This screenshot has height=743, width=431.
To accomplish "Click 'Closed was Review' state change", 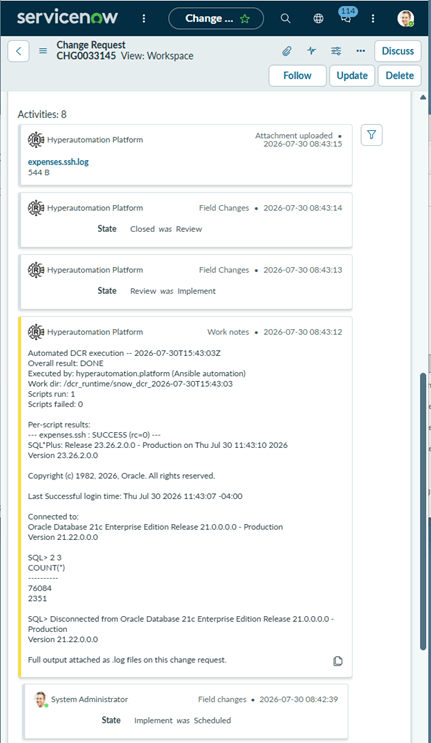I will click(x=166, y=229).
